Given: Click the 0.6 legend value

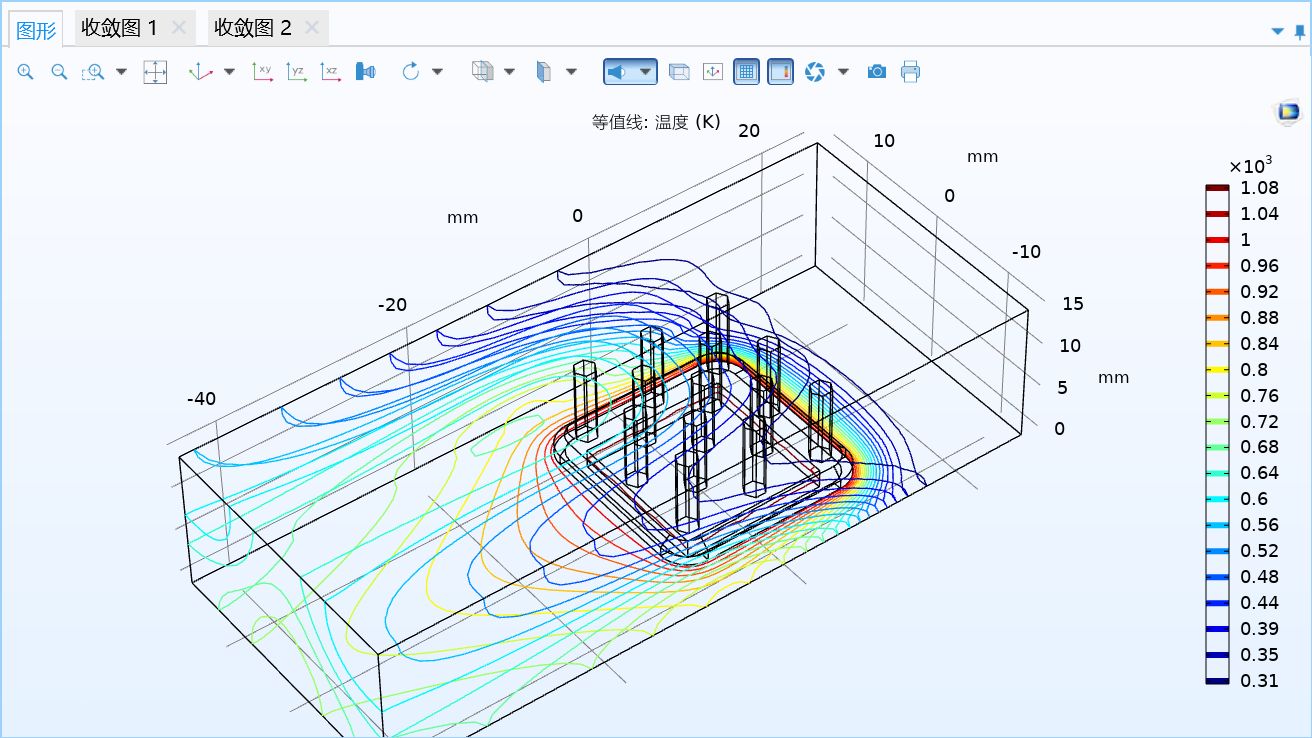Looking at the screenshot, I should coord(1253,499).
